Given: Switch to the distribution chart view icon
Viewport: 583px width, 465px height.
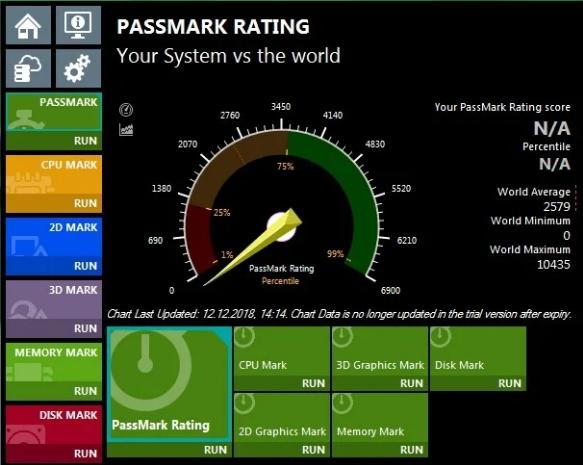Looking at the screenshot, I should (126, 129).
